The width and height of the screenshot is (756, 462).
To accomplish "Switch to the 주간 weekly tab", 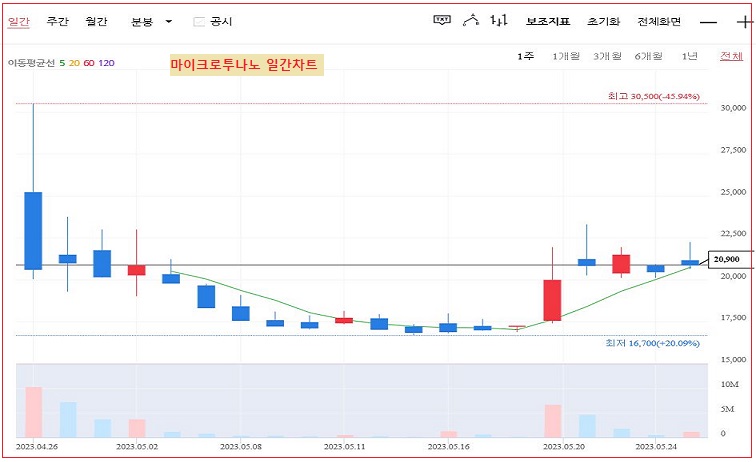I will pos(57,21).
